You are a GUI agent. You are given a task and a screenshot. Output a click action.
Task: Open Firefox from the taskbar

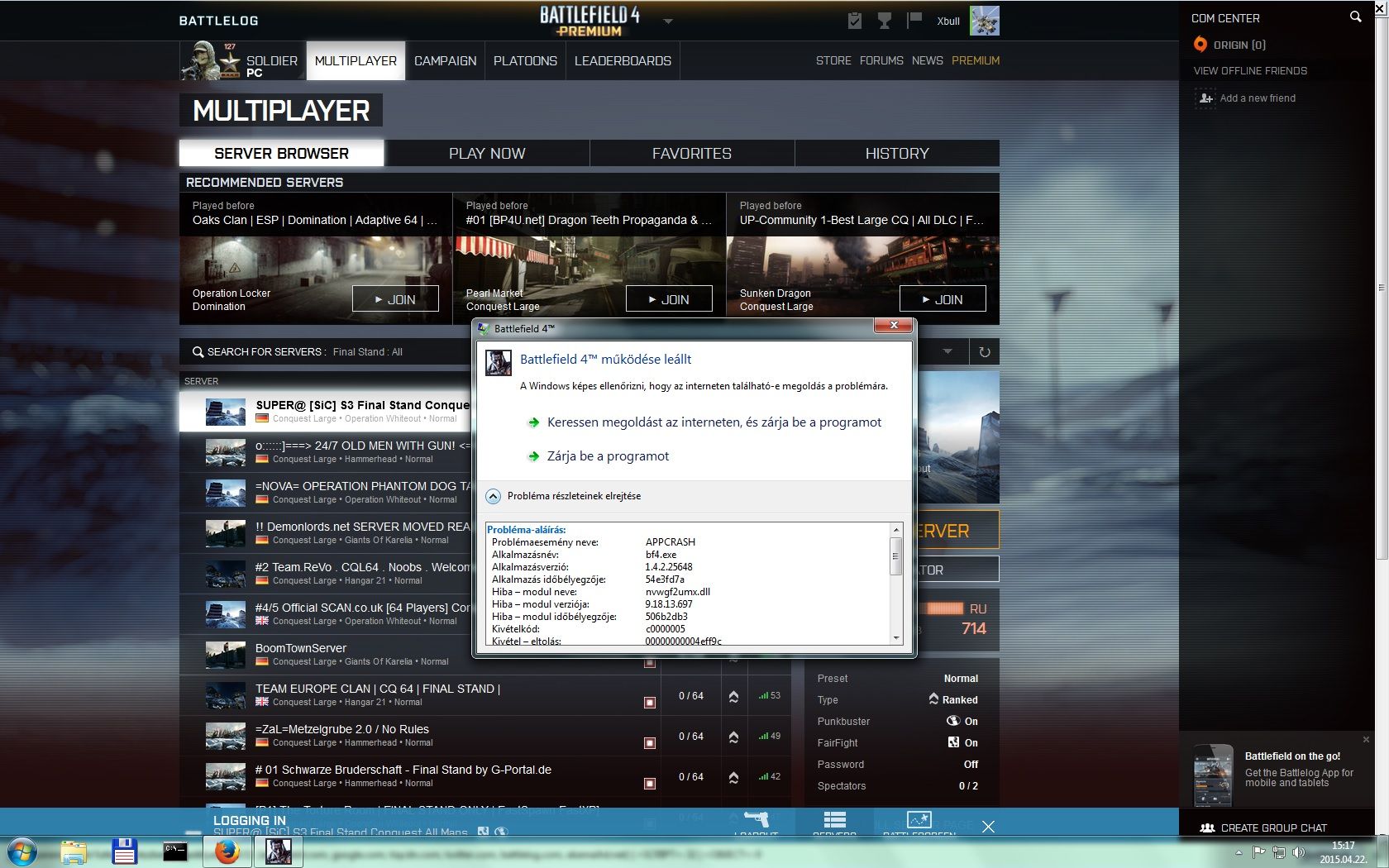[x=227, y=851]
